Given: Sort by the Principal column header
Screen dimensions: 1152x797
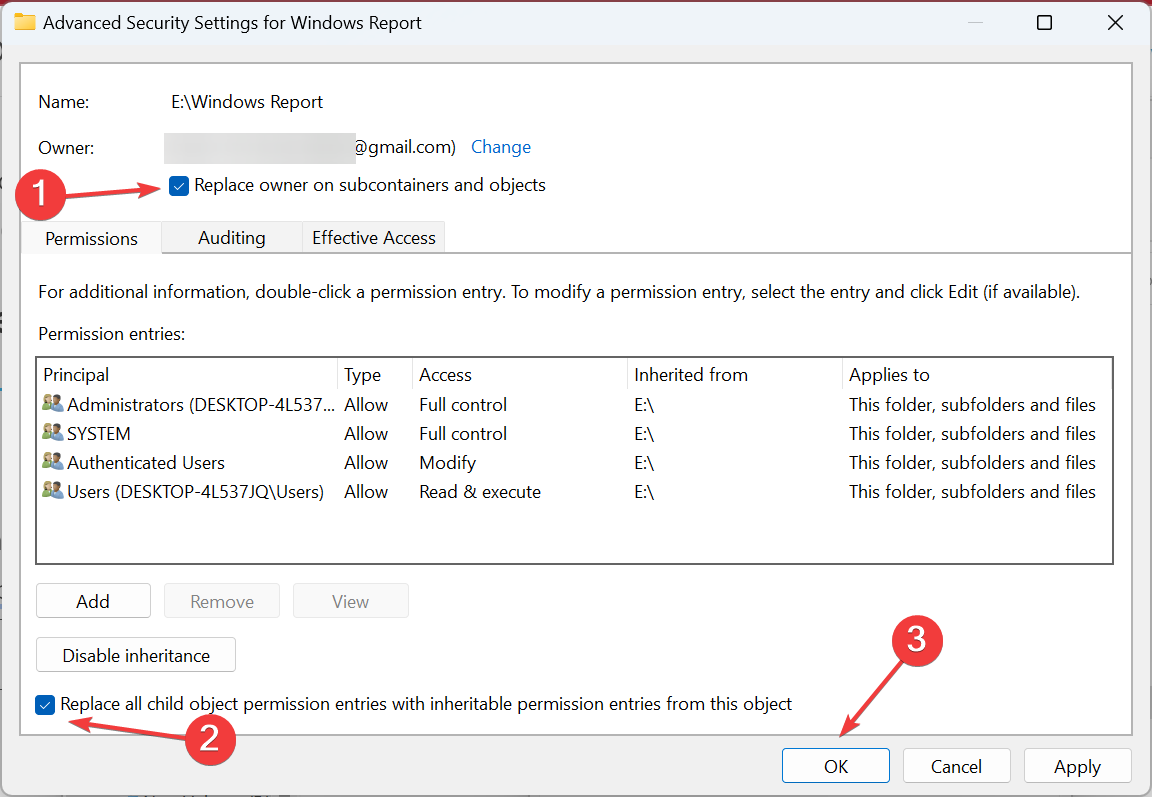Looking at the screenshot, I should coord(188,375).
